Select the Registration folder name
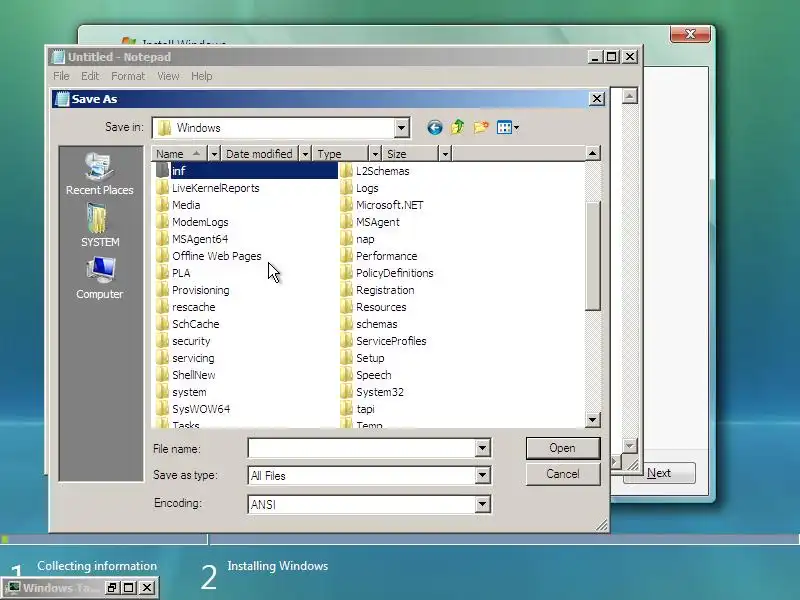800x600 pixels. click(385, 290)
